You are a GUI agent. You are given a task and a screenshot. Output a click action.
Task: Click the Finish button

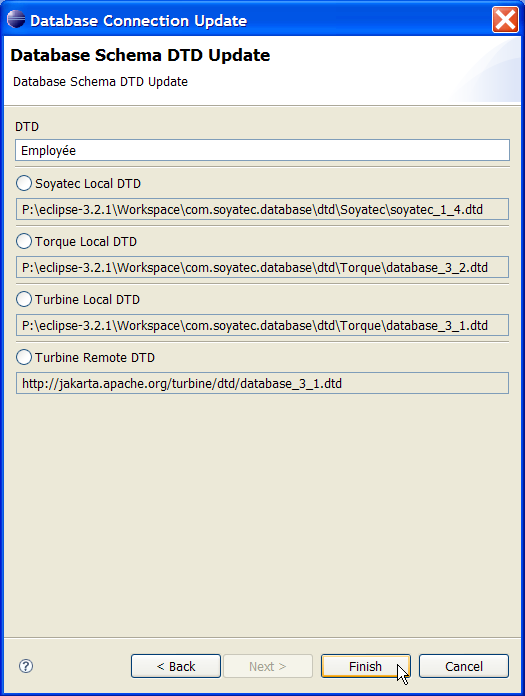click(x=366, y=666)
